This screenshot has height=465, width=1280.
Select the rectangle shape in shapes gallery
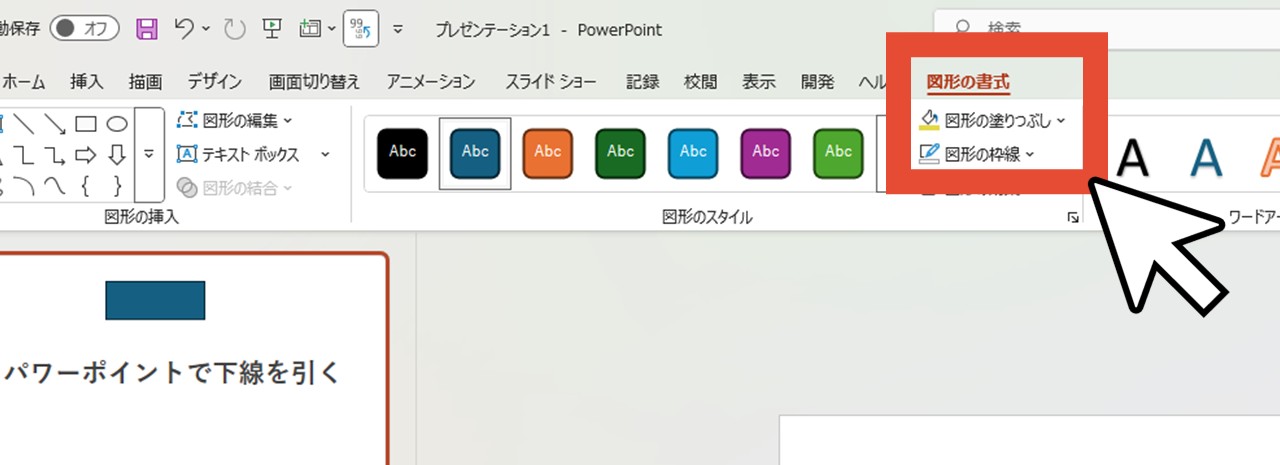coord(86,124)
